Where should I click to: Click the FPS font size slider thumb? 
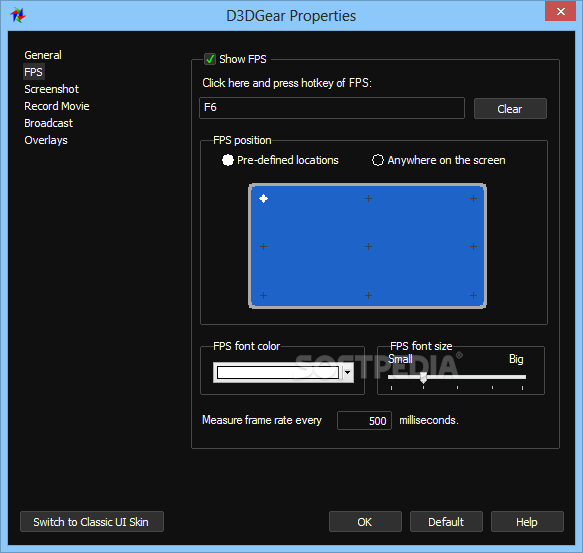pos(423,377)
